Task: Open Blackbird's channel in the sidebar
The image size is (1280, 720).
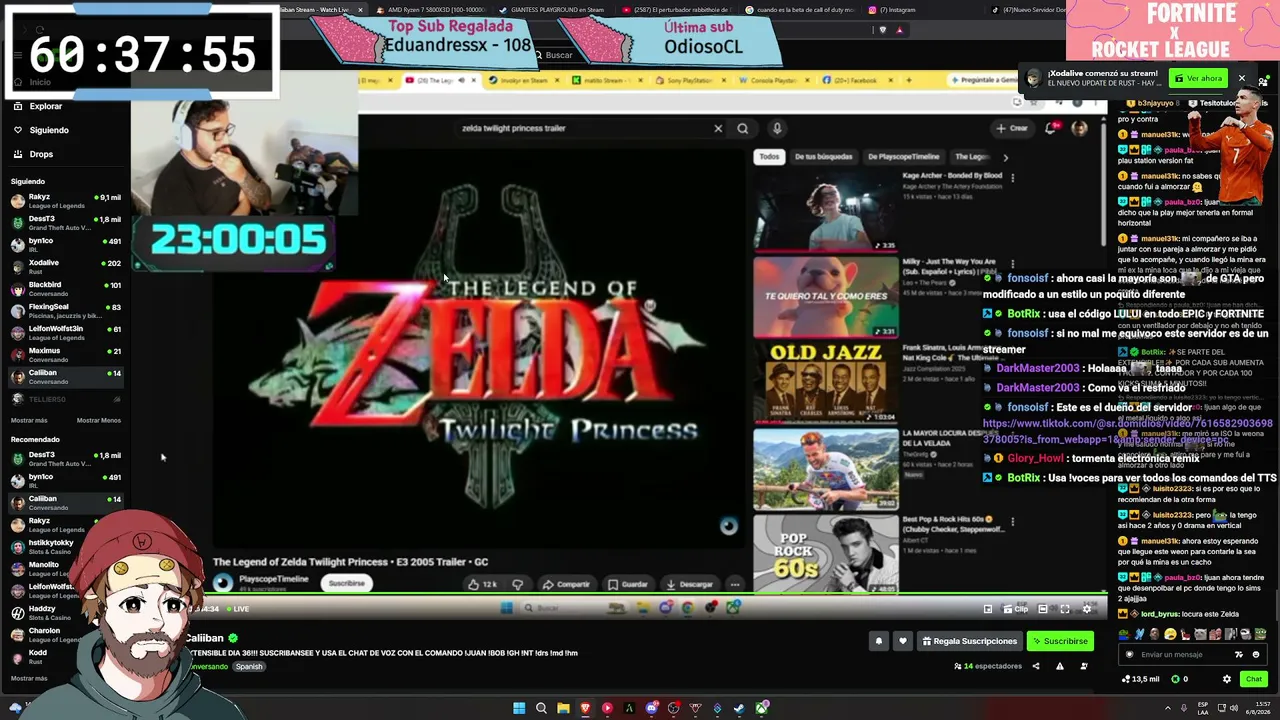Action: 65,289
